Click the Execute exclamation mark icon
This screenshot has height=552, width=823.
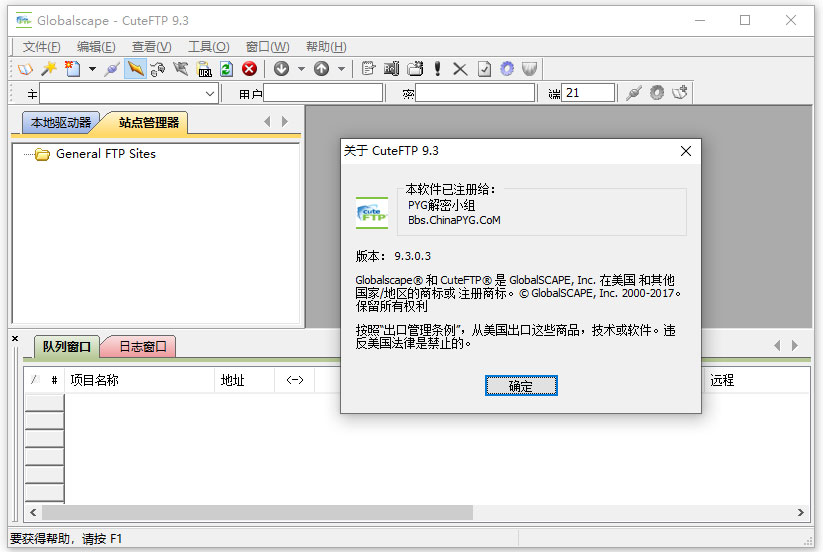pyautogui.click(x=437, y=69)
